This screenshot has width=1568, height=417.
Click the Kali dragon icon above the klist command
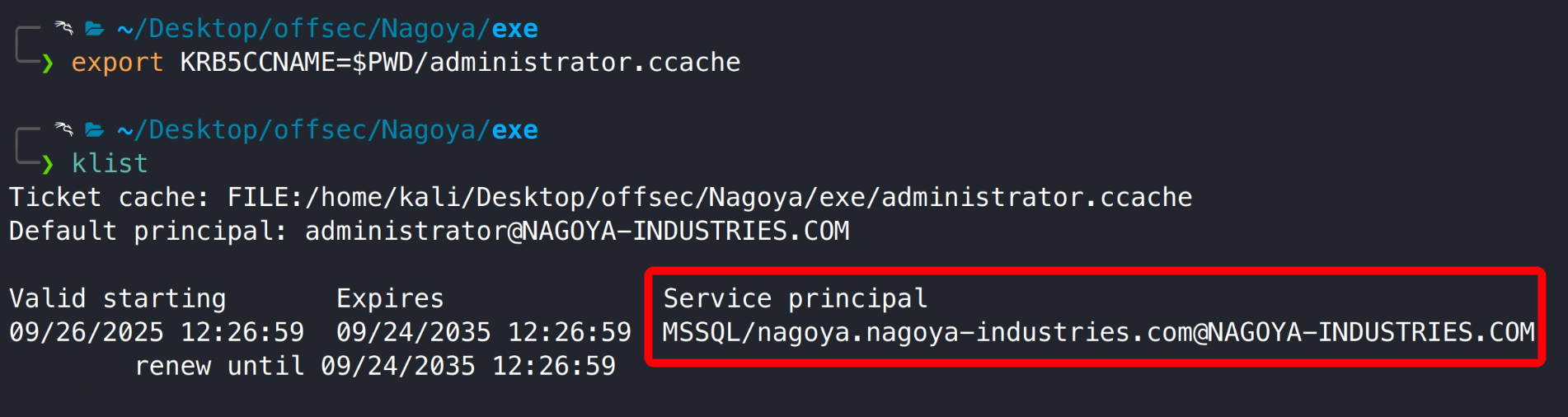point(63,129)
